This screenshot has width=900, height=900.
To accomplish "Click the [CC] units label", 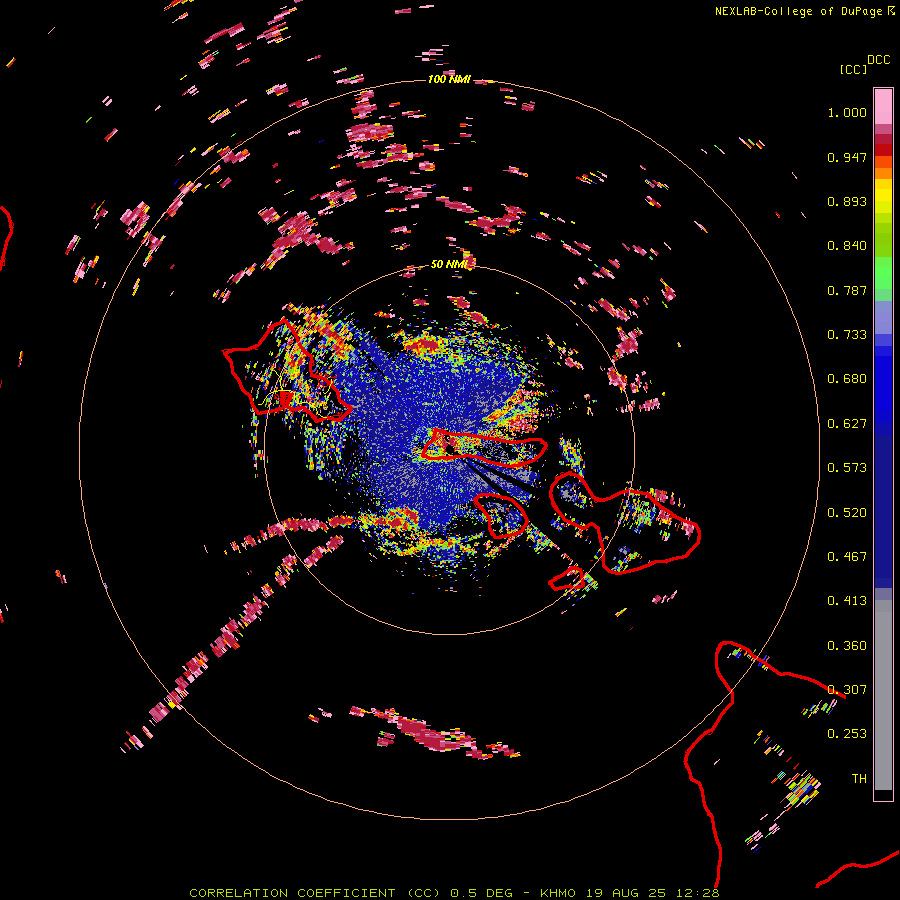I will click(853, 69).
